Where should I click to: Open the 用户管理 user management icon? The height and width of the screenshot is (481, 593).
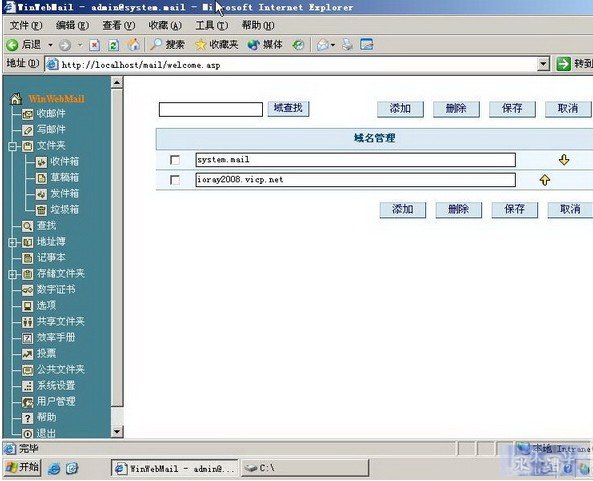point(28,402)
